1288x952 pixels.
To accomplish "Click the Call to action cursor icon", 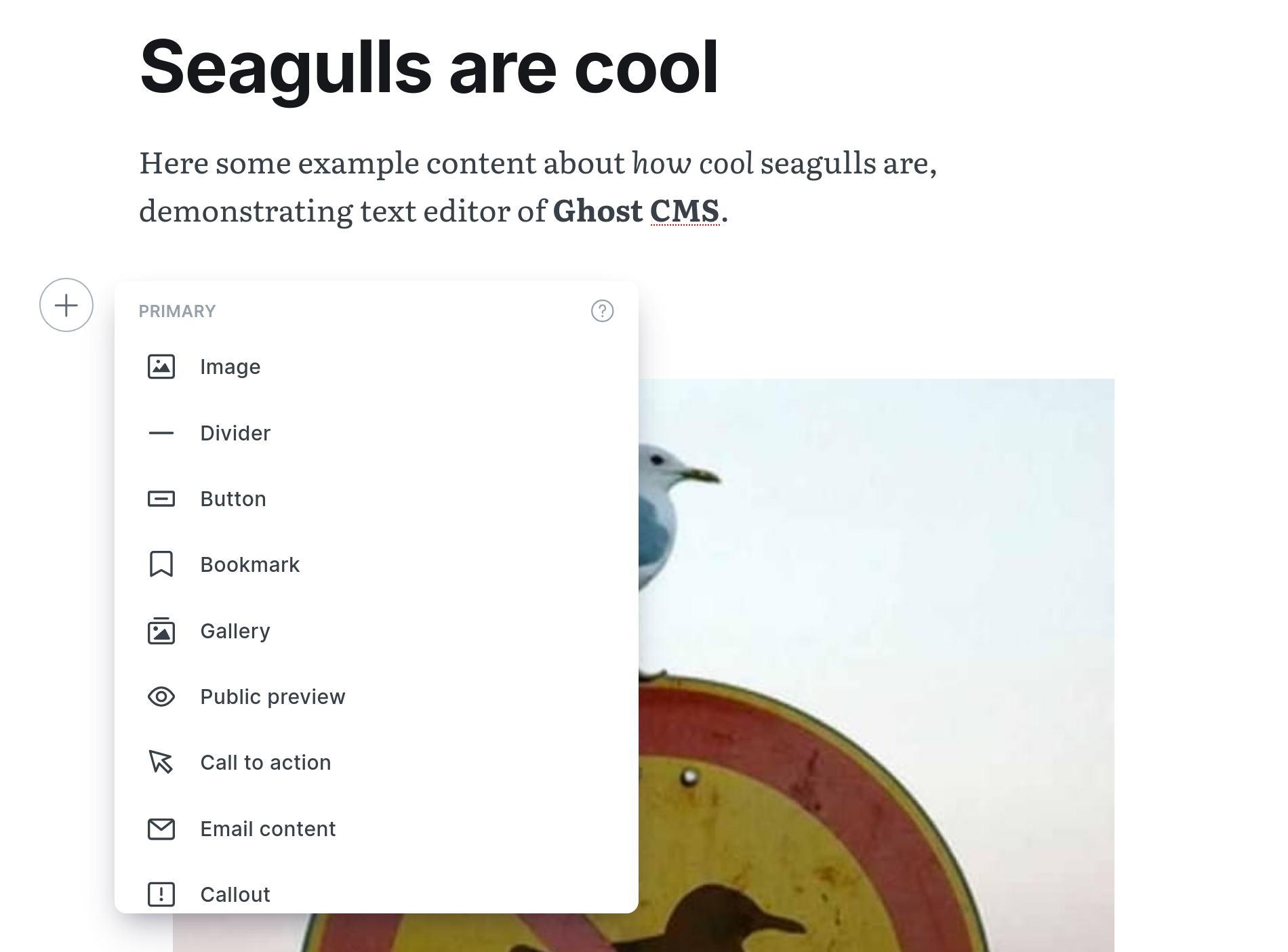I will [x=161, y=762].
